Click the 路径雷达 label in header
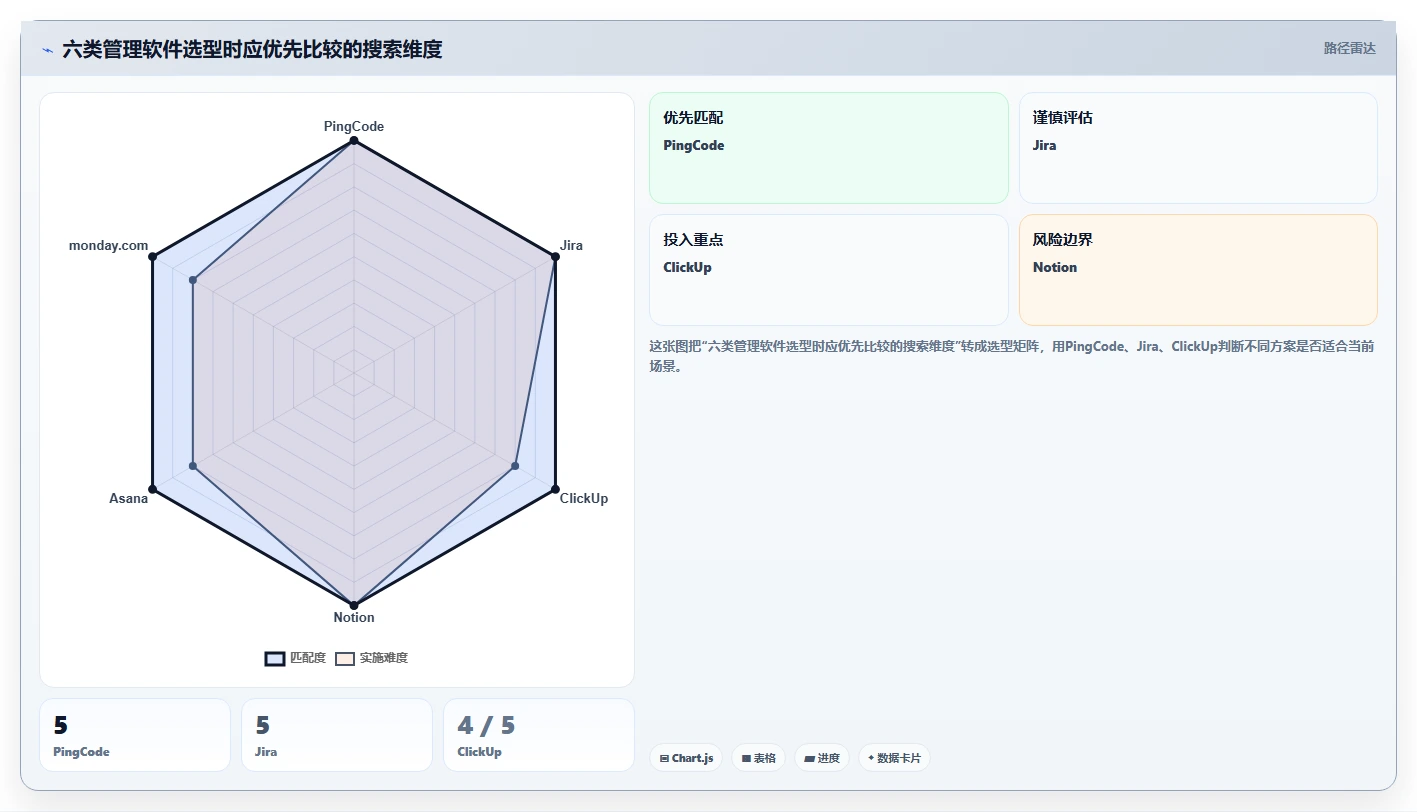1417x812 pixels. [x=1349, y=48]
